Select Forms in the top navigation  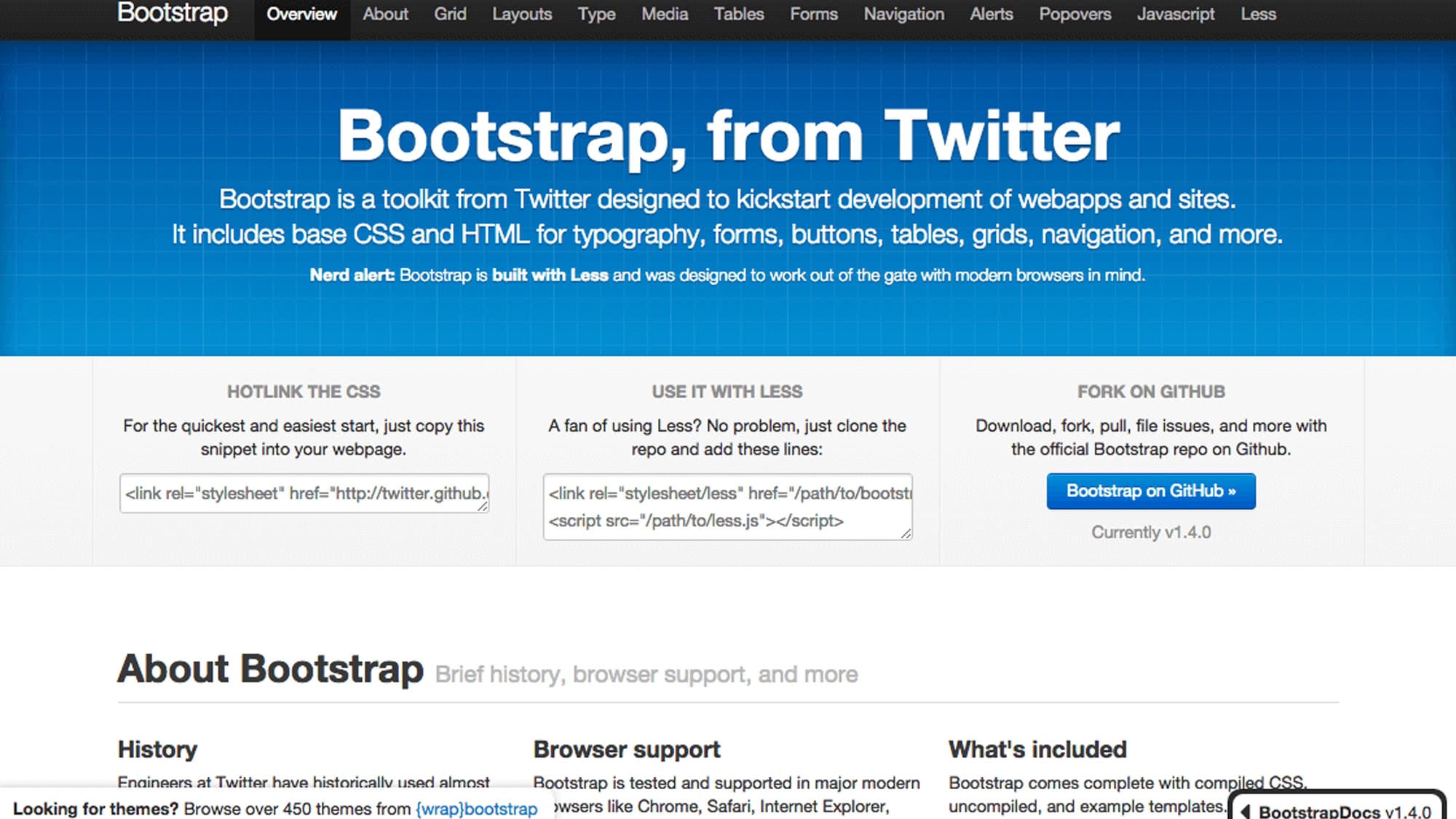pyautogui.click(x=813, y=15)
